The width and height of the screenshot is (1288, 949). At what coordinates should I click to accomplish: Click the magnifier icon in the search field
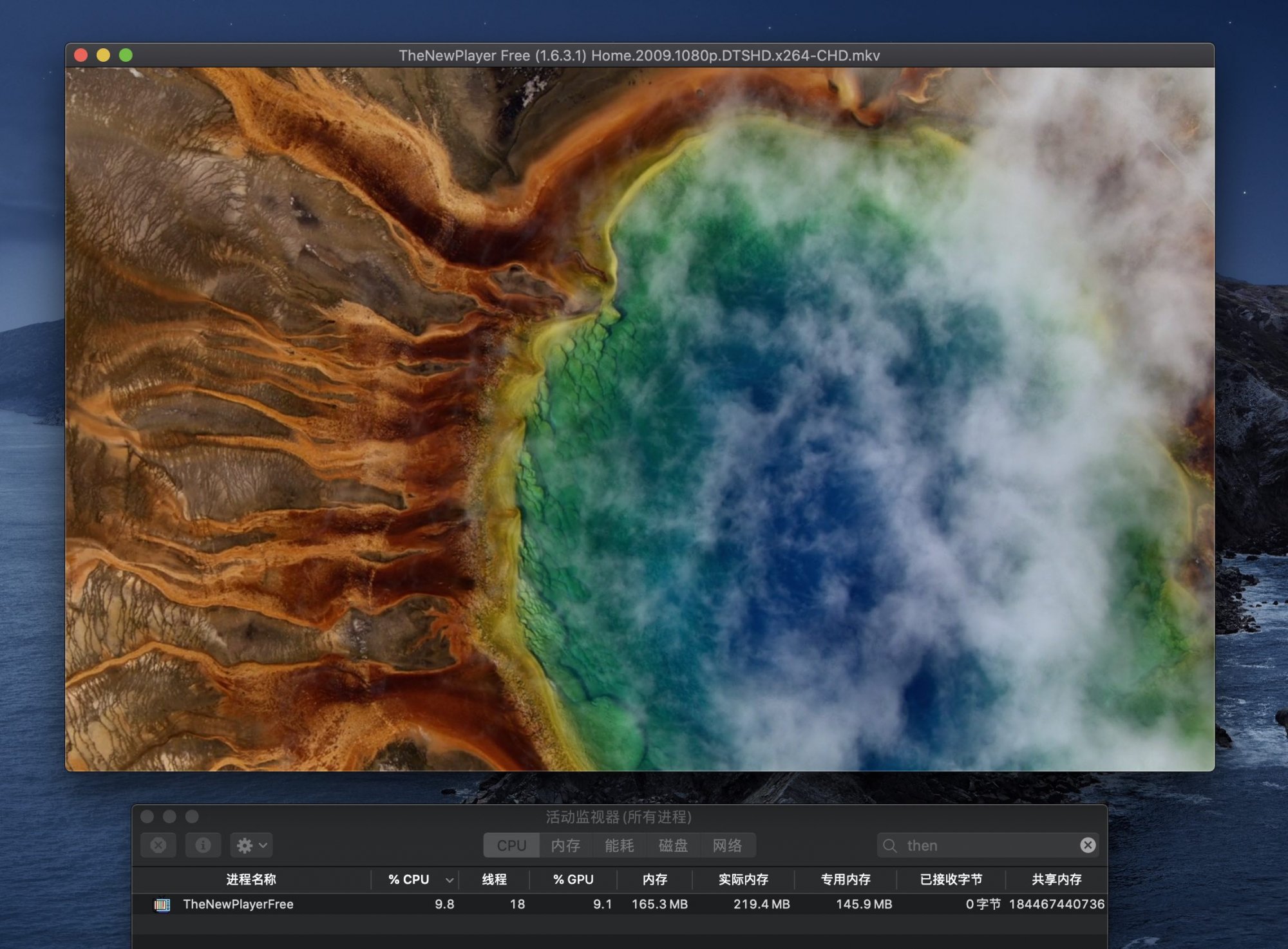pos(889,845)
